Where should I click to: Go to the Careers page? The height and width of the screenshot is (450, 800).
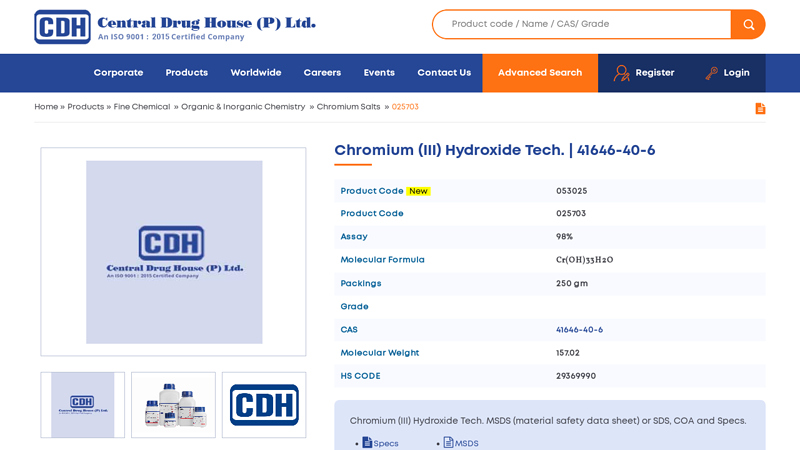pos(322,72)
